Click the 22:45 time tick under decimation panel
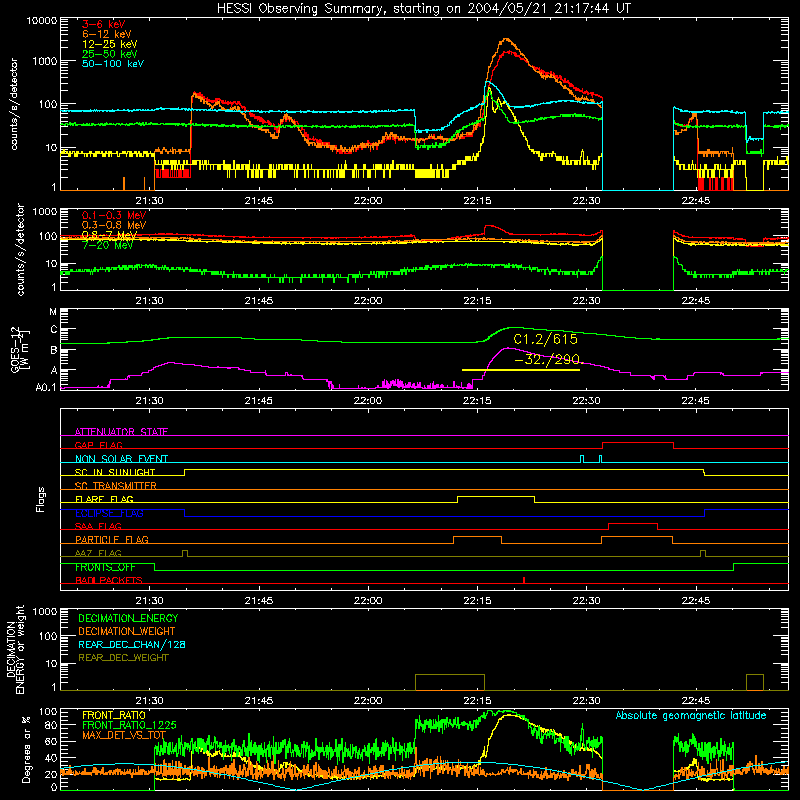The image size is (800, 800). [695, 701]
